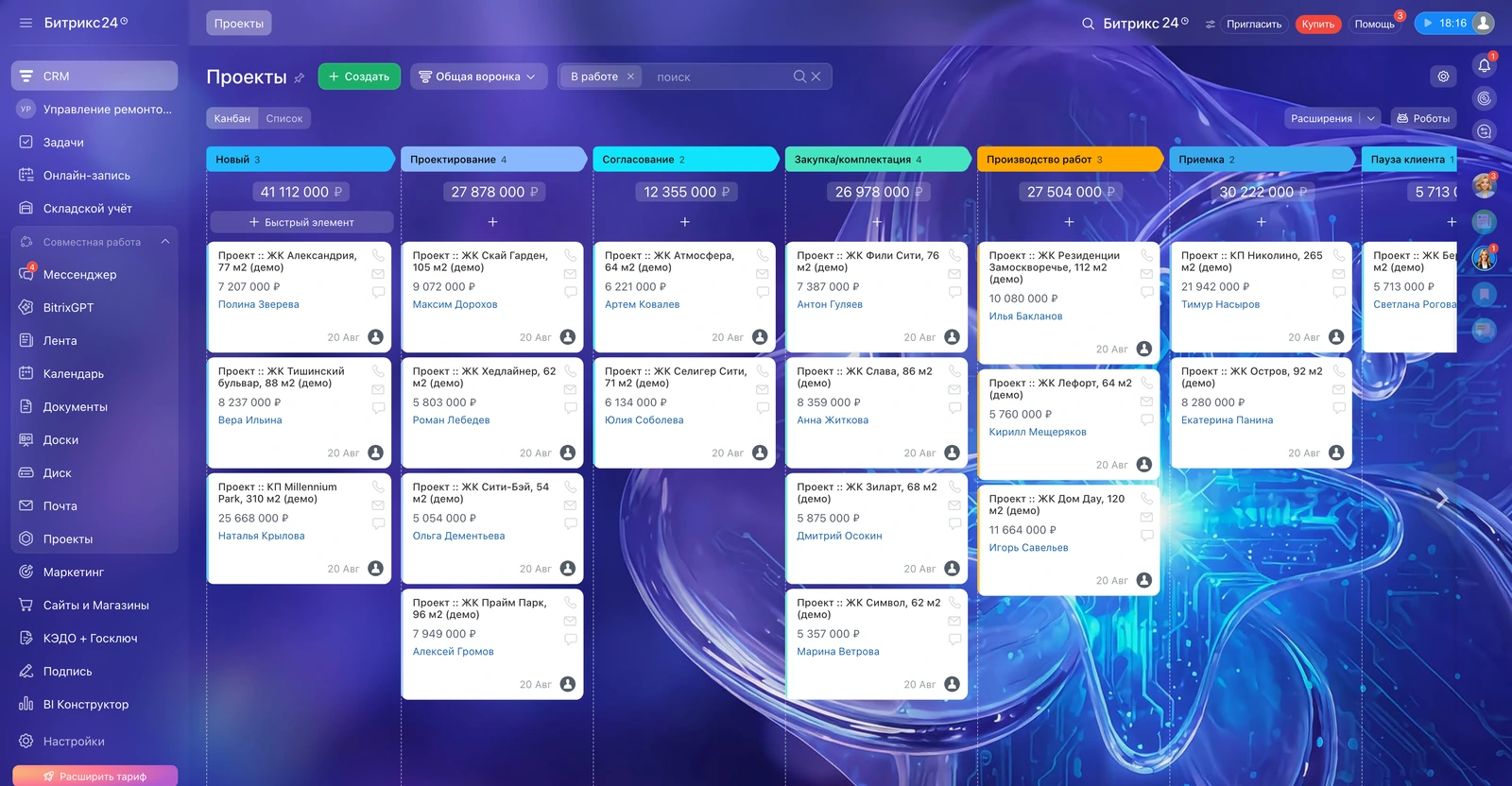Add deal in Производство работ column

1069,222
